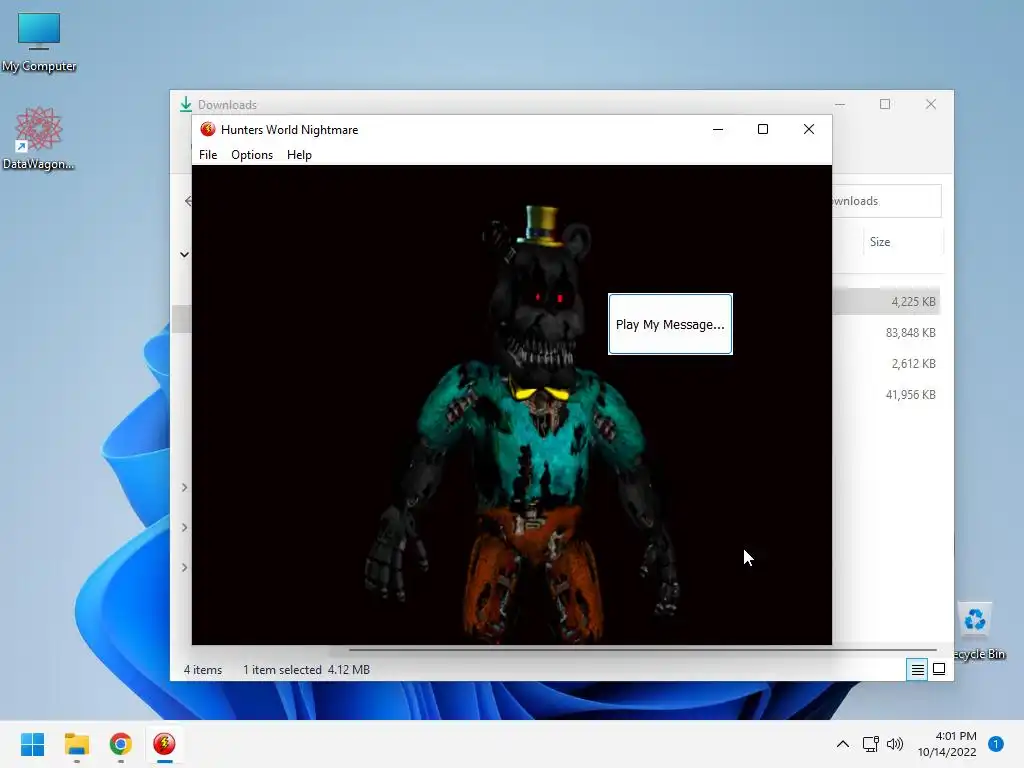
Task: Expand the first collapsed navigation pane item
Action: (184, 487)
